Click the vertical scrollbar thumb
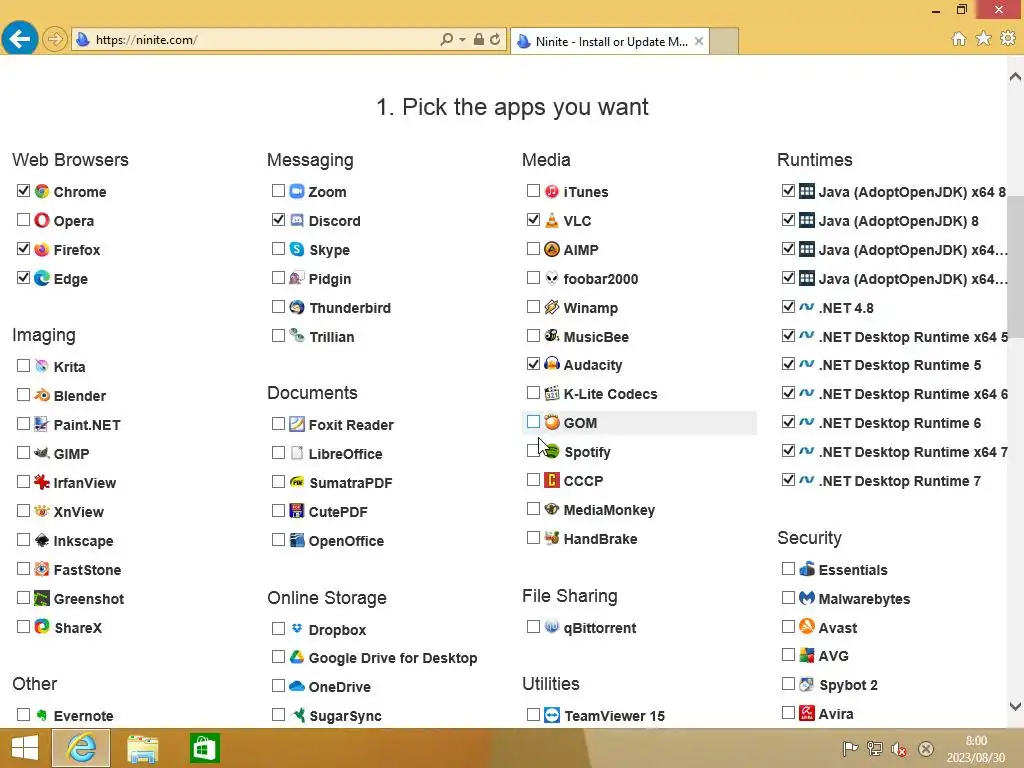Viewport: 1024px width, 768px height. (x=1016, y=266)
